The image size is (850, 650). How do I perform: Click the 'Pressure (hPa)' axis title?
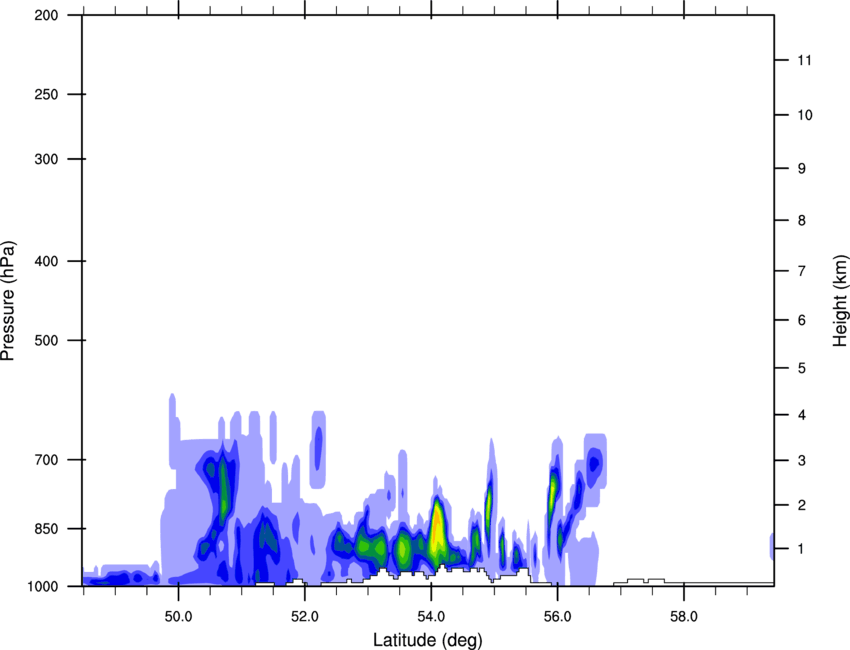click(x=9, y=301)
